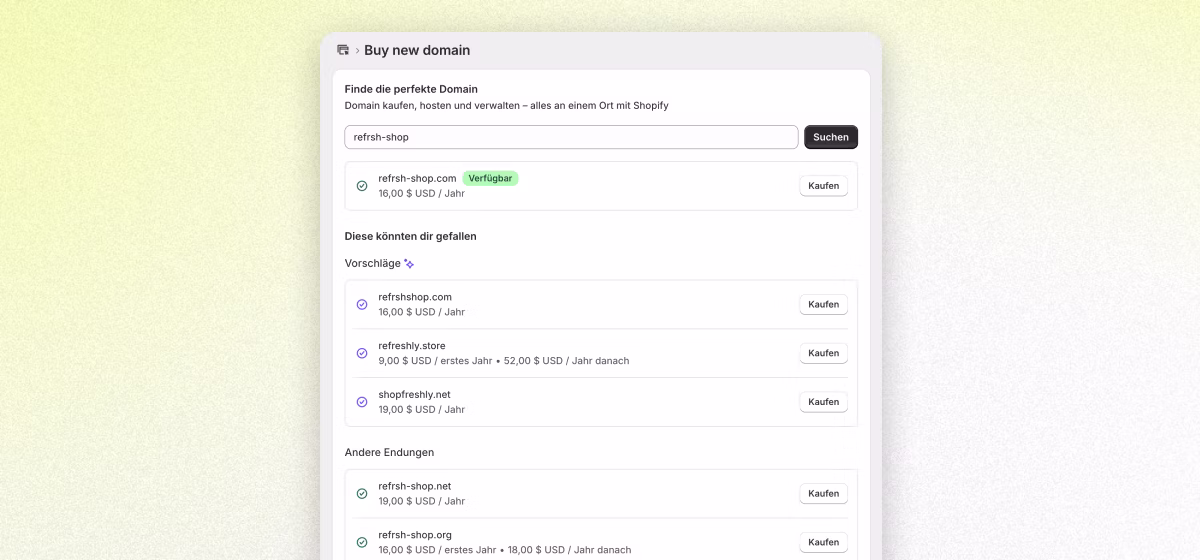Click the Verfügbar badge
The height and width of the screenshot is (560, 1200).
pos(490,178)
